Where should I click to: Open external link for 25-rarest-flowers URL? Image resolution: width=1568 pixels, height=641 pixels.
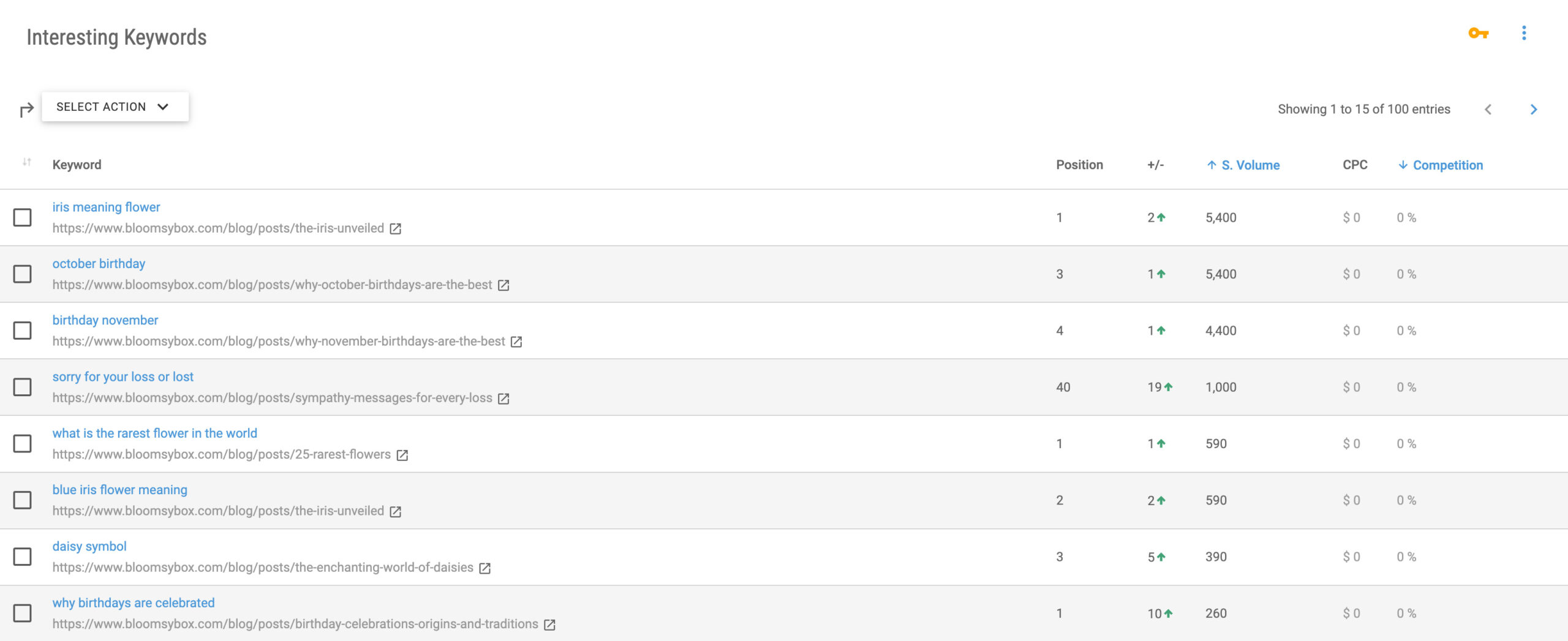click(x=402, y=455)
